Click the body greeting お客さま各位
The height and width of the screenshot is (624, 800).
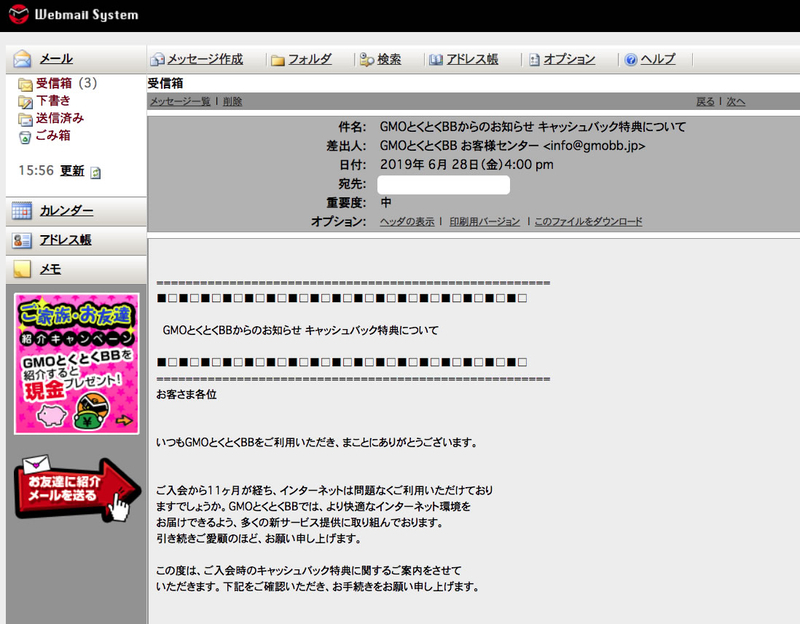(186, 394)
